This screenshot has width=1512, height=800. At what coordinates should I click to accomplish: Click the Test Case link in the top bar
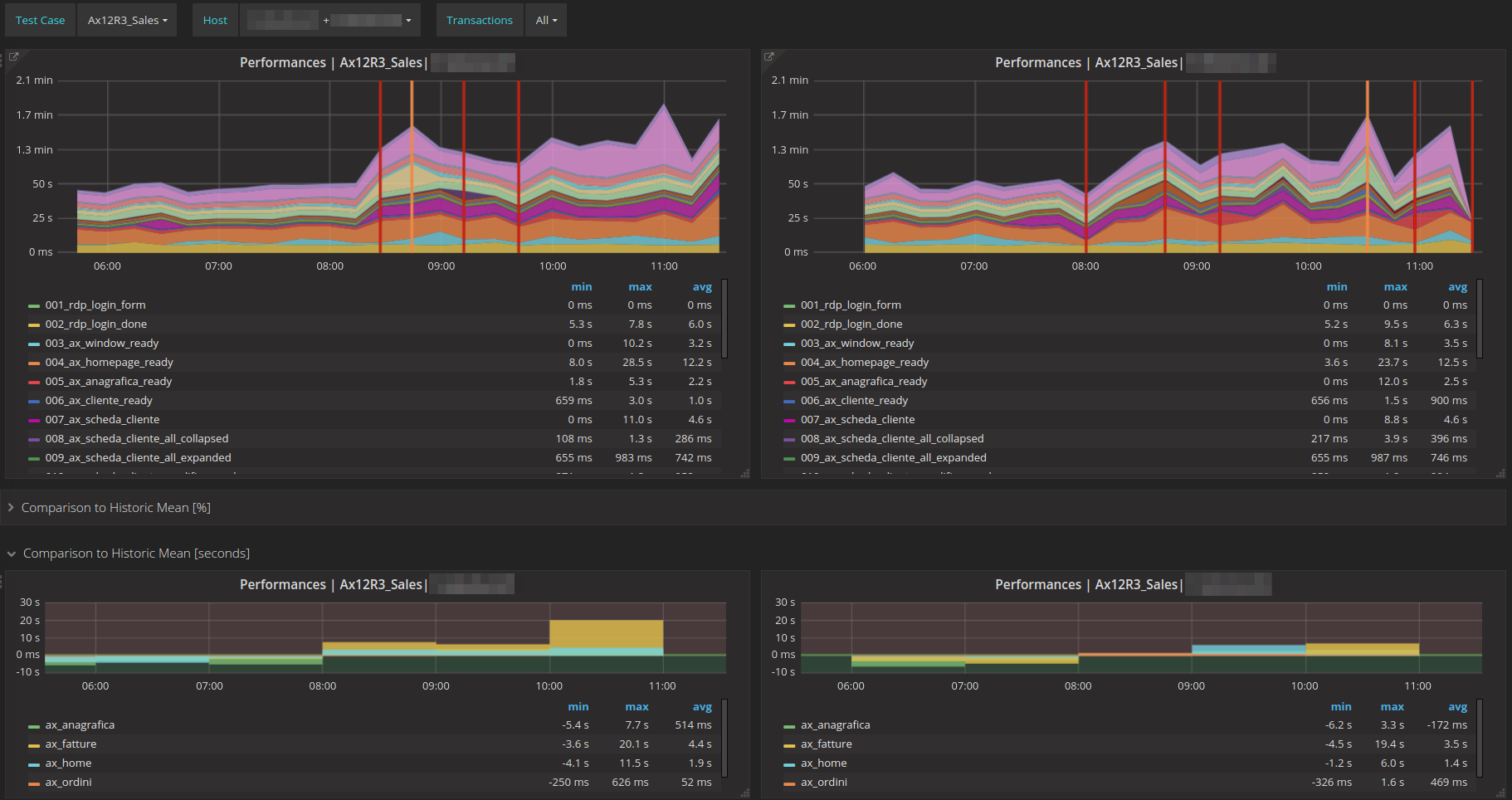[x=39, y=20]
